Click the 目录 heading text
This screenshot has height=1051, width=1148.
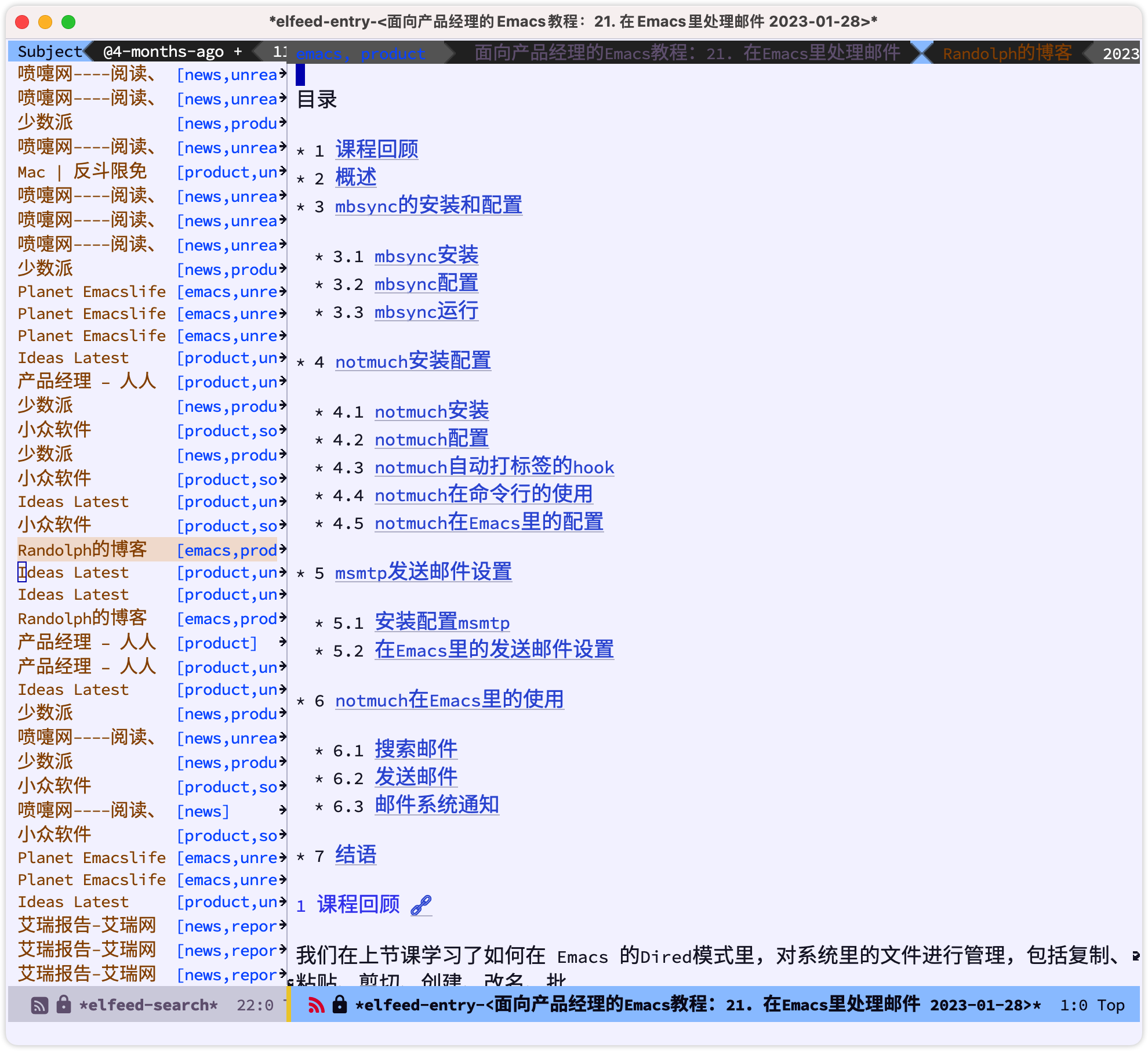tap(317, 100)
